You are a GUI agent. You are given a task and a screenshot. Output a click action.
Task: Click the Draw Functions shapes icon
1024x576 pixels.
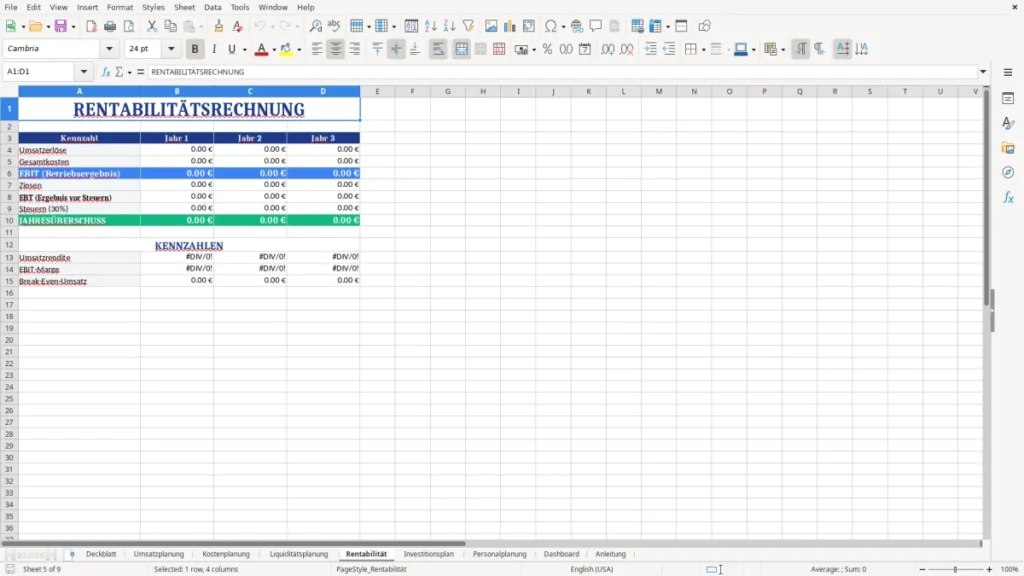coord(704,26)
